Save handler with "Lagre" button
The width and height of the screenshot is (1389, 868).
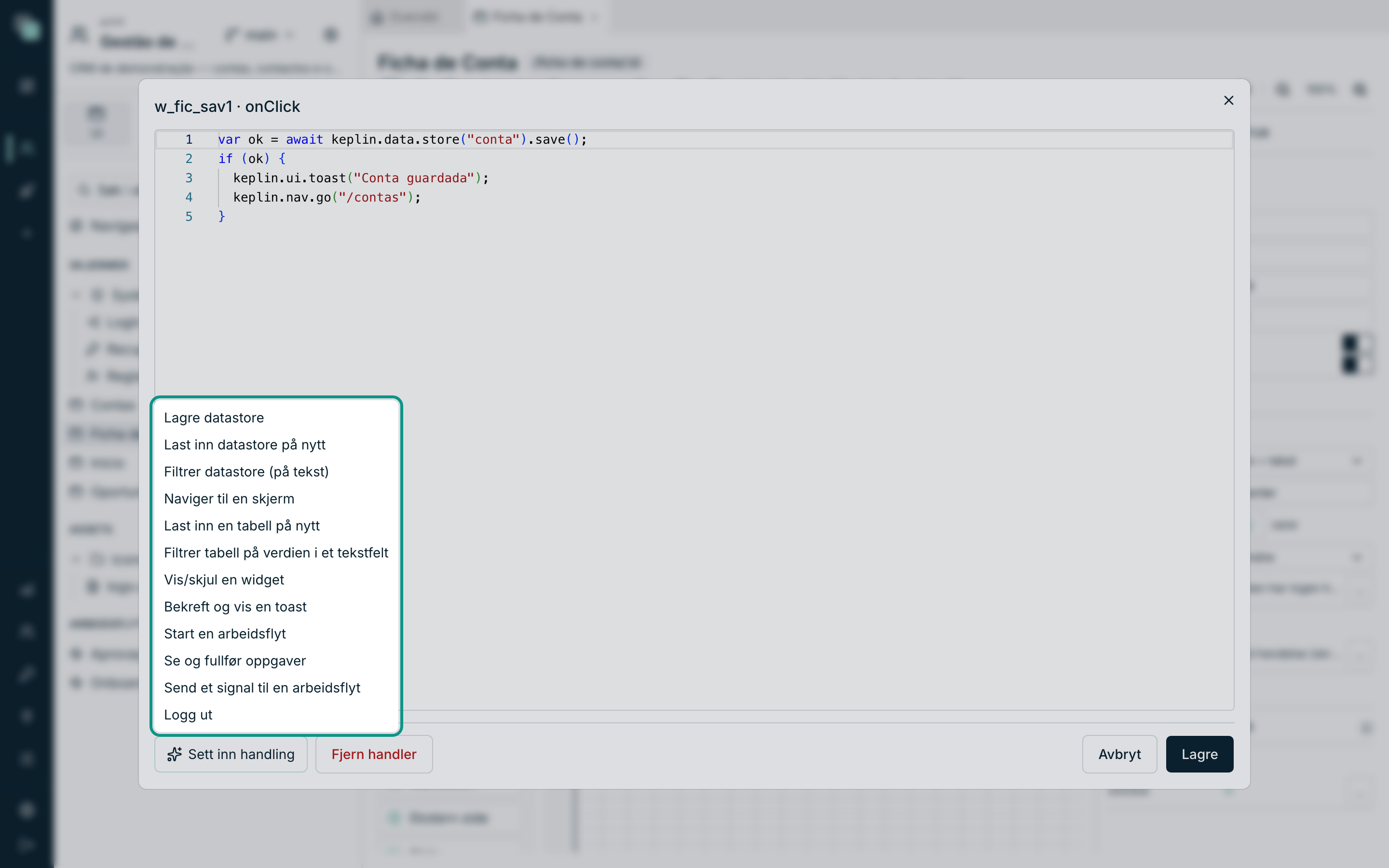[1199, 754]
